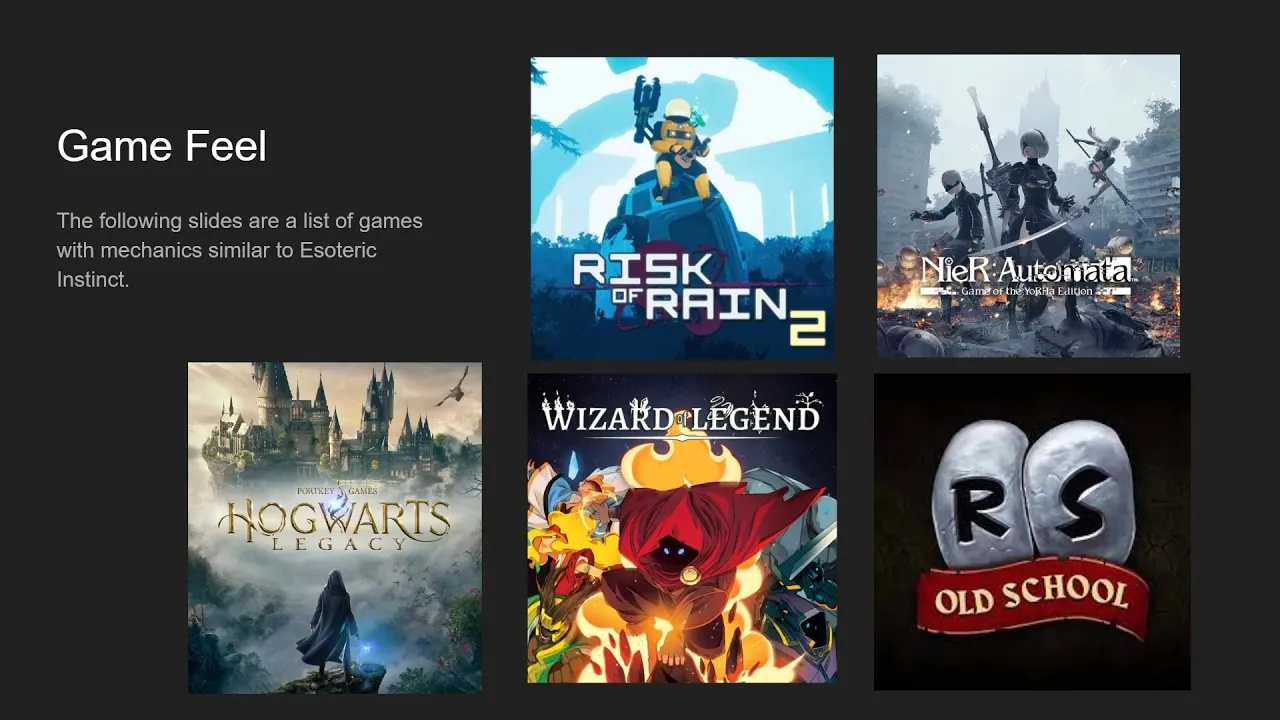Click the Risk of Rain 2 cover image
The height and width of the screenshot is (720, 1280).
(682, 208)
